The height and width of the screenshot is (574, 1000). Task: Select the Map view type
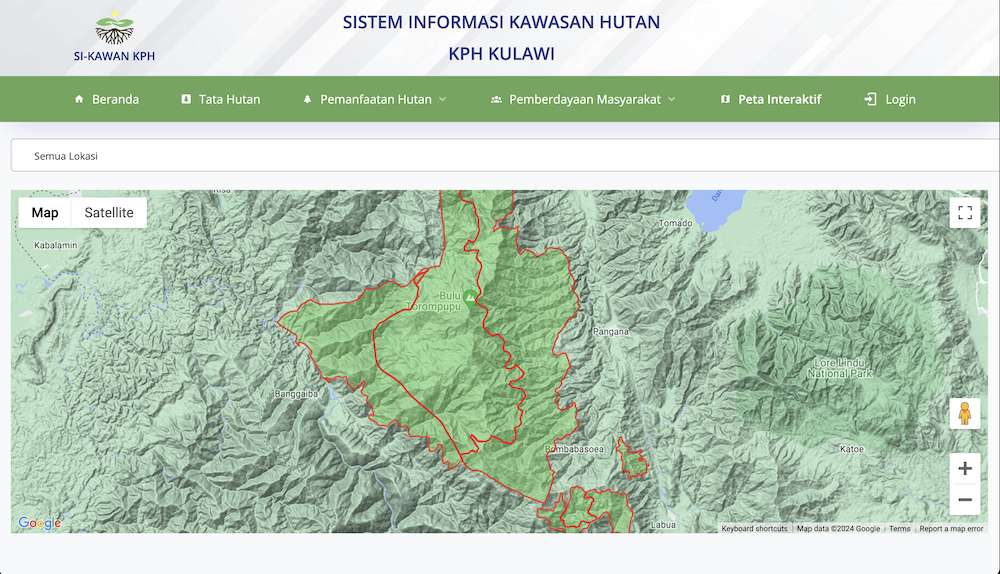point(45,212)
